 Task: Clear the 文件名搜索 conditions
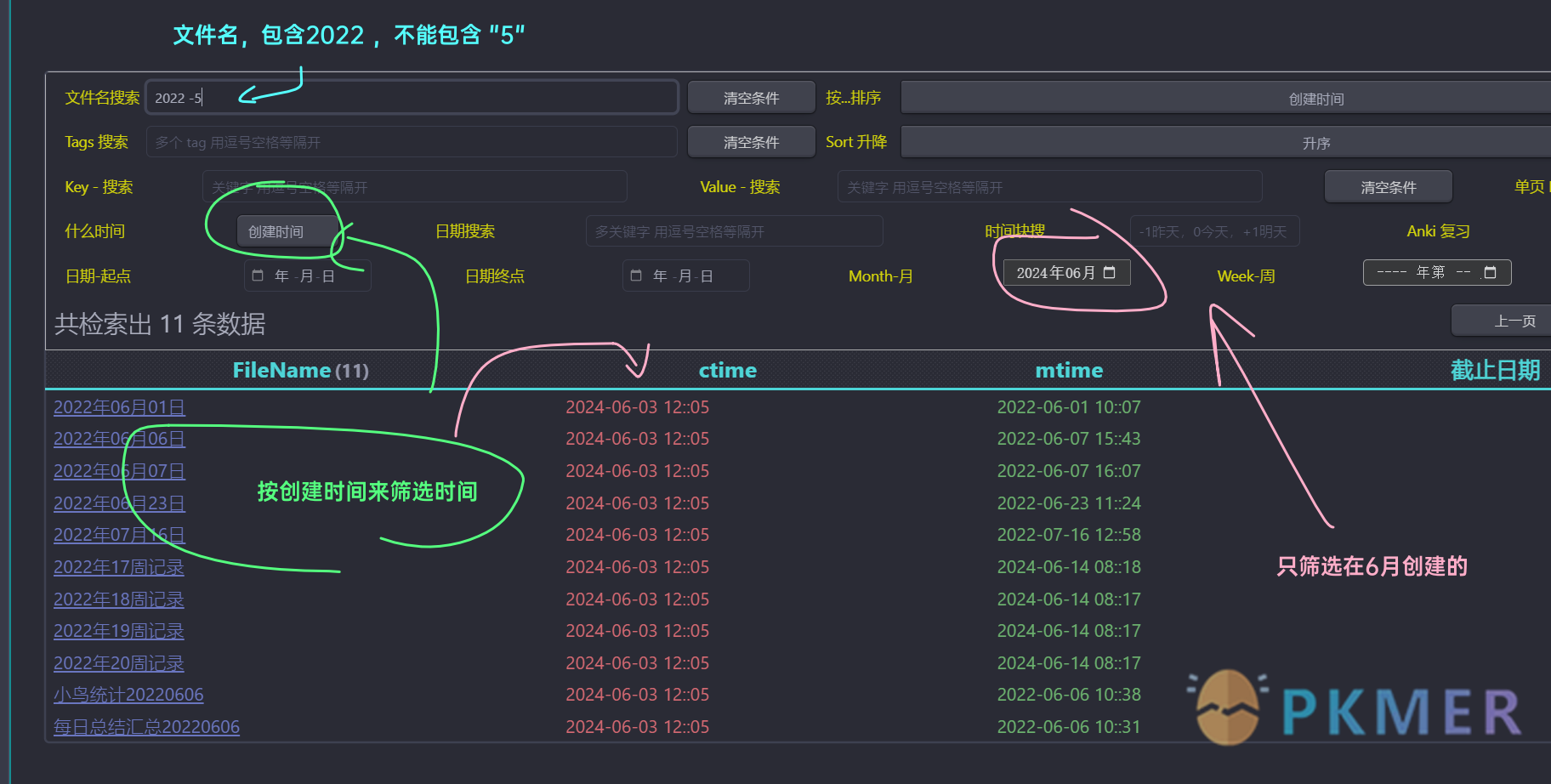click(x=751, y=99)
